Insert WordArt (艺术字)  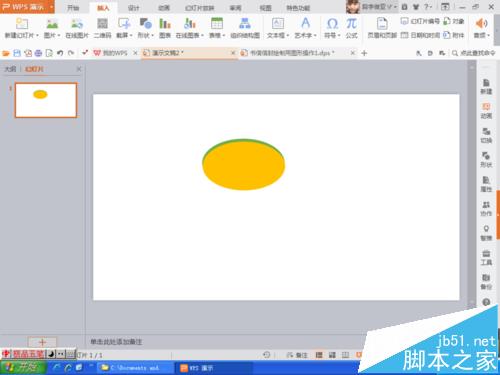coord(305,28)
